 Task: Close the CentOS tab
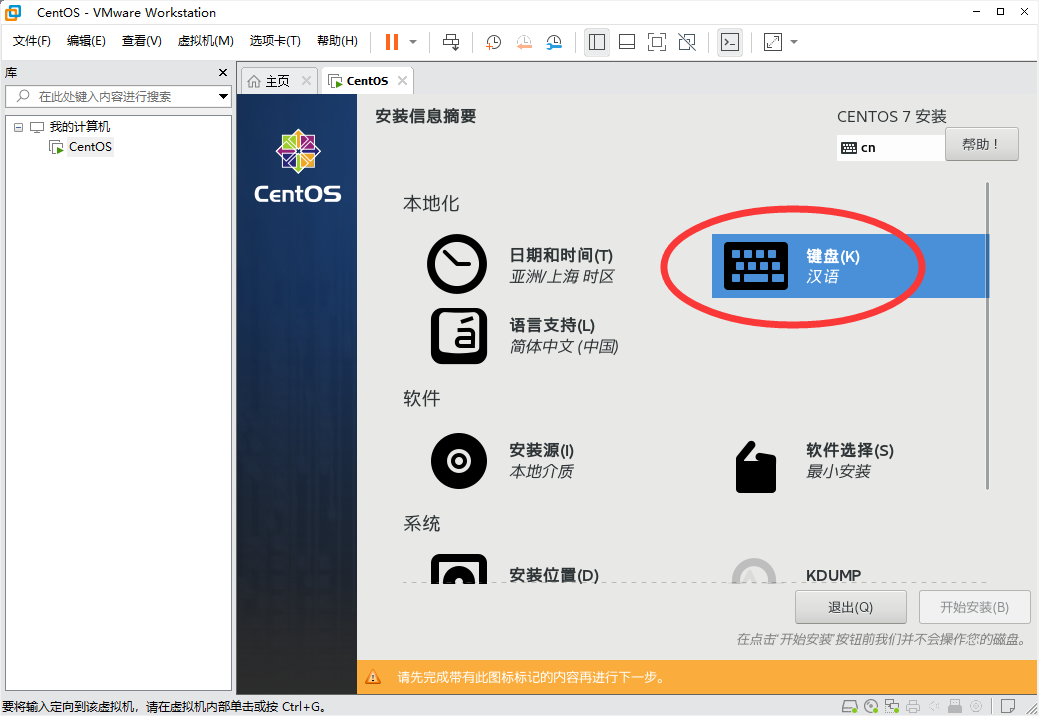point(402,80)
